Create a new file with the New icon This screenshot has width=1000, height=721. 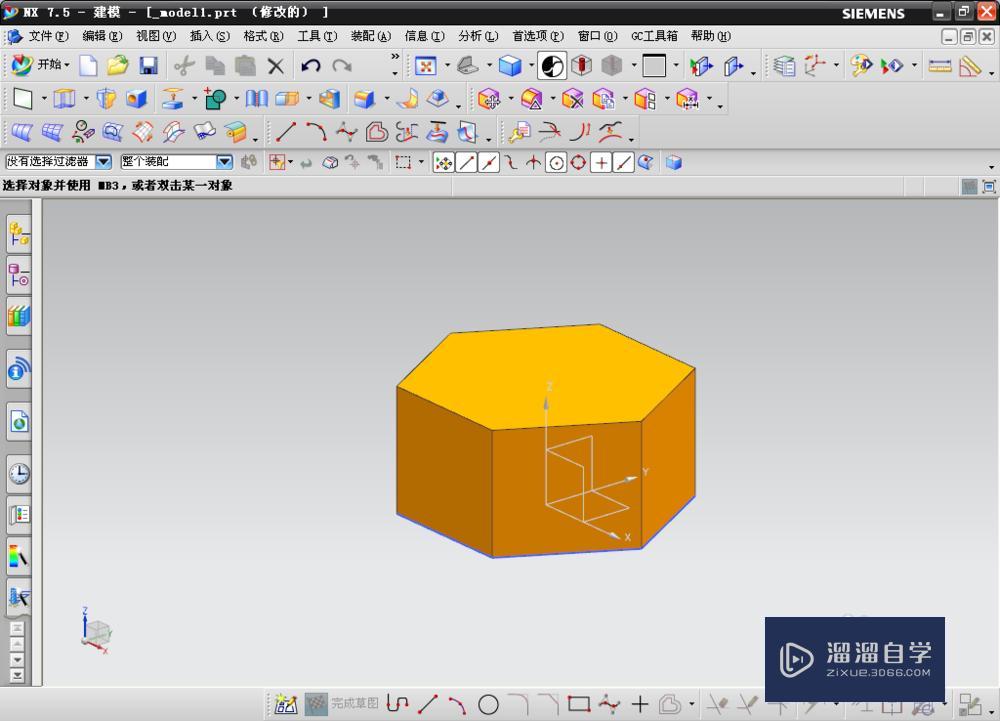click(88, 66)
